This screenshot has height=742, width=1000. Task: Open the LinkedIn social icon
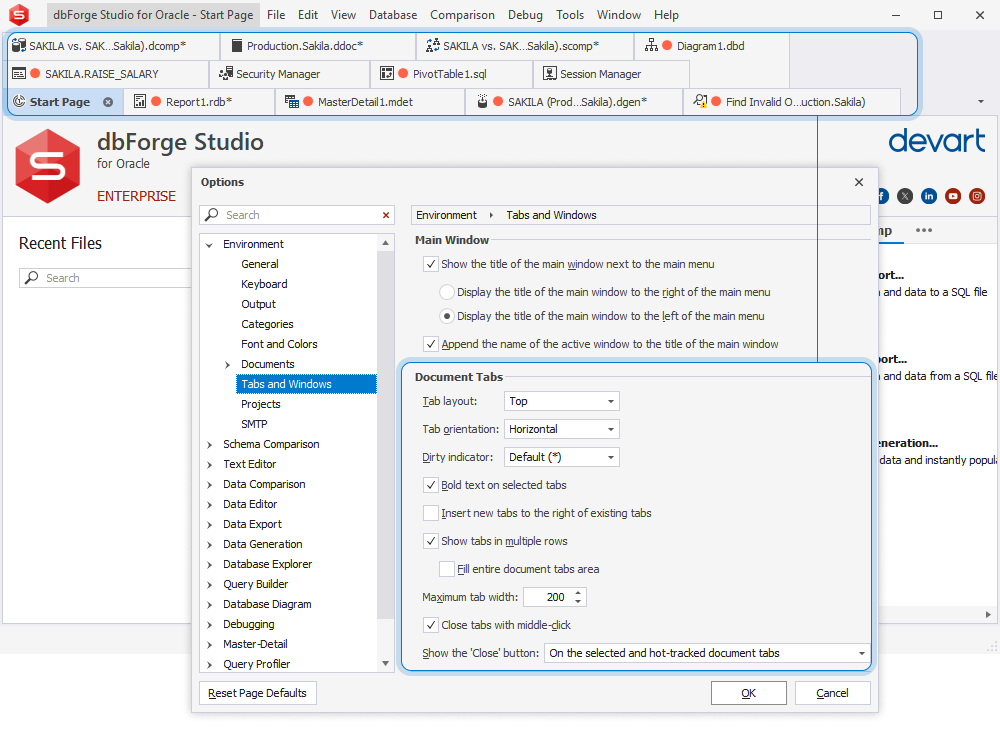pyautogui.click(x=929, y=196)
